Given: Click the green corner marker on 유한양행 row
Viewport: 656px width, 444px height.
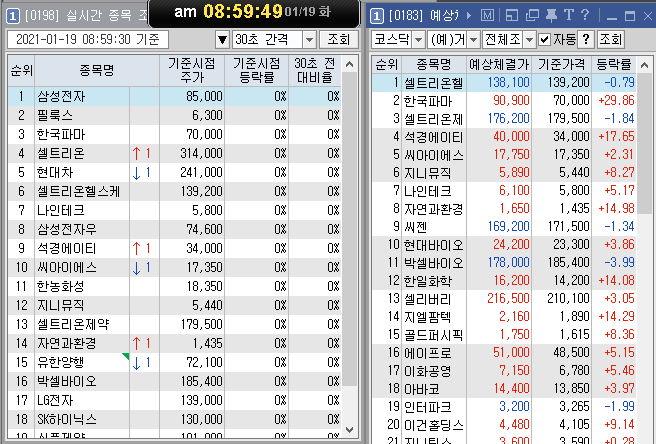Looking at the screenshot, I should tap(126, 356).
